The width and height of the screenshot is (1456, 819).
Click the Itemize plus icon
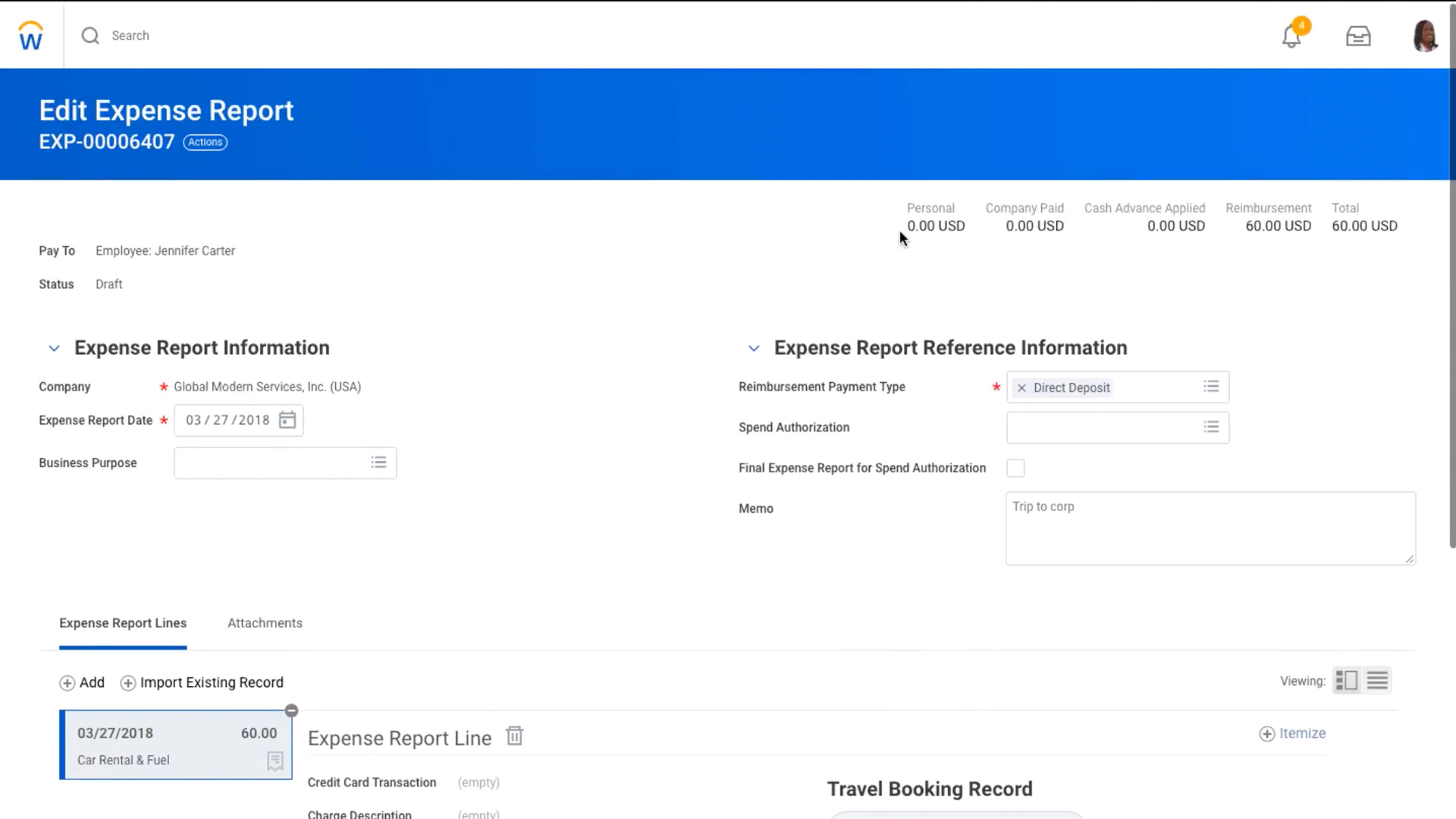[1267, 733]
